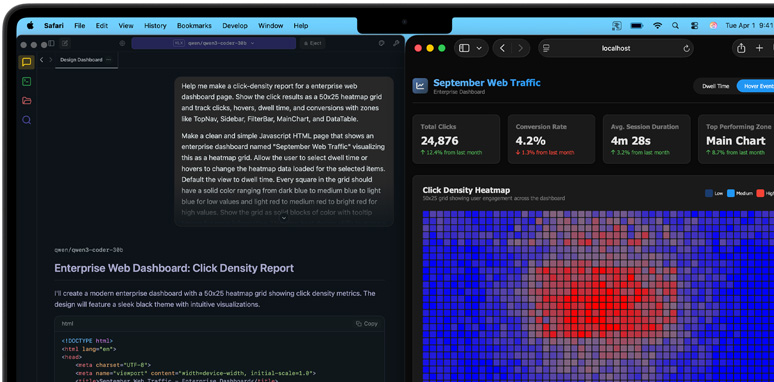Open the Apple menu
Image resolution: width=774 pixels, height=382 pixels.
30,26
